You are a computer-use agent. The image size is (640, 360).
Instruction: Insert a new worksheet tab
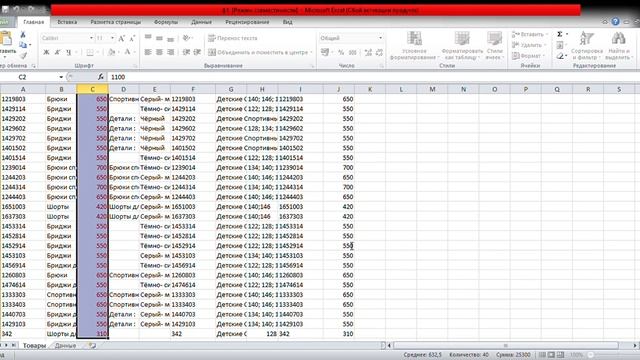pyautogui.click(x=92, y=346)
